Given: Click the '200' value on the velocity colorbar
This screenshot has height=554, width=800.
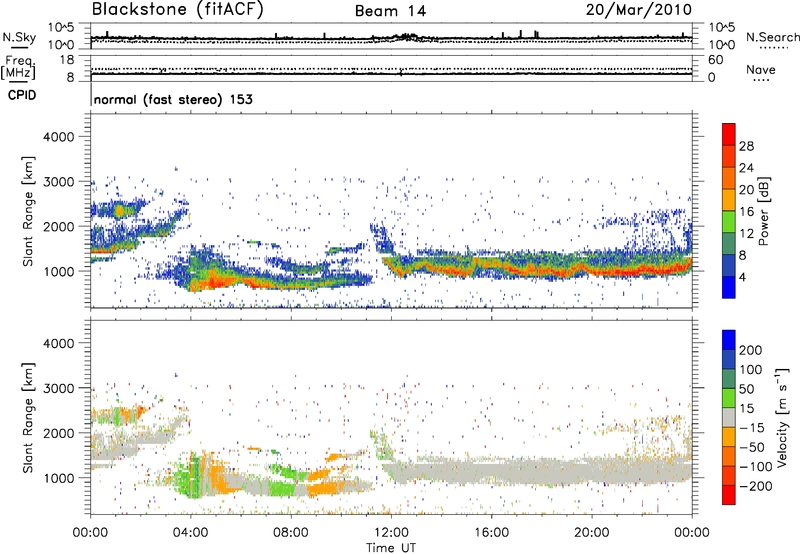Looking at the screenshot, I should click(751, 350).
